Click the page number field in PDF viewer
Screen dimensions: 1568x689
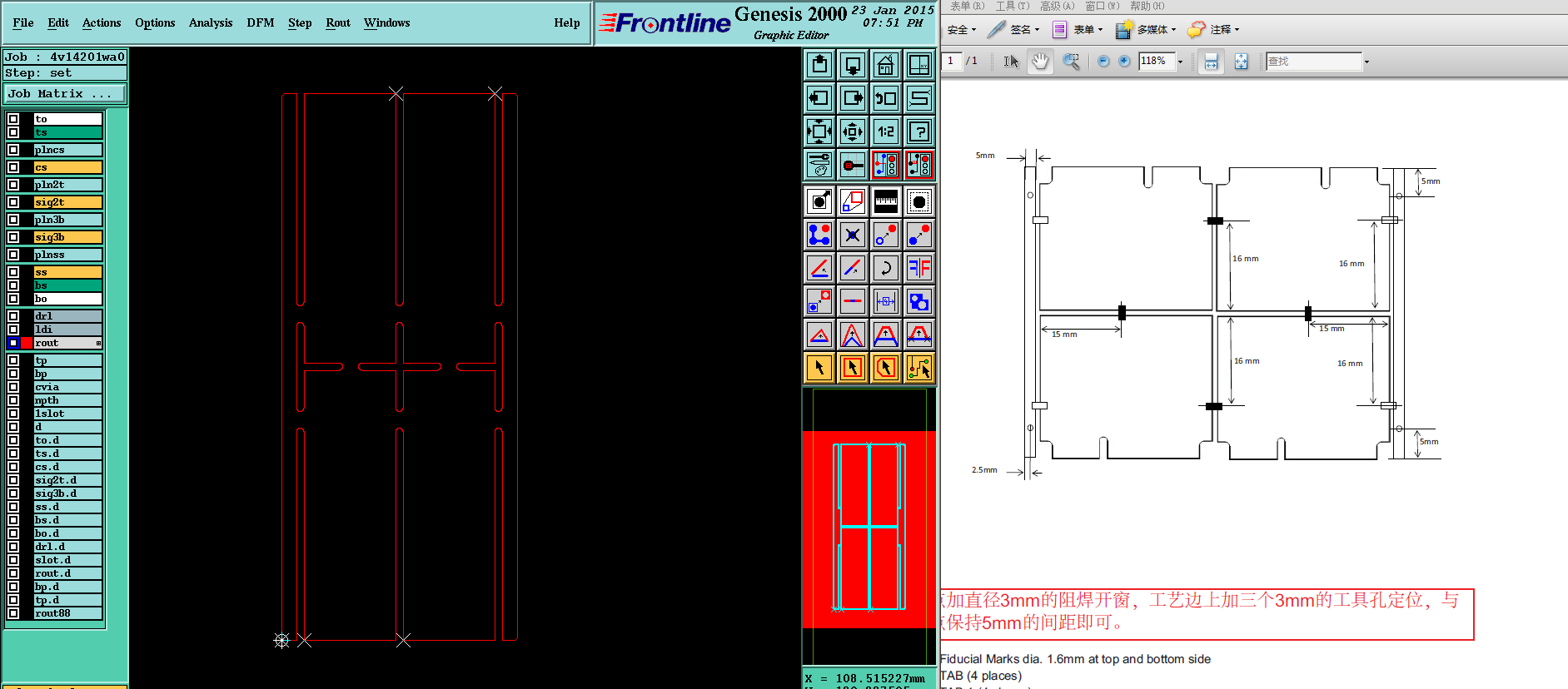point(953,62)
